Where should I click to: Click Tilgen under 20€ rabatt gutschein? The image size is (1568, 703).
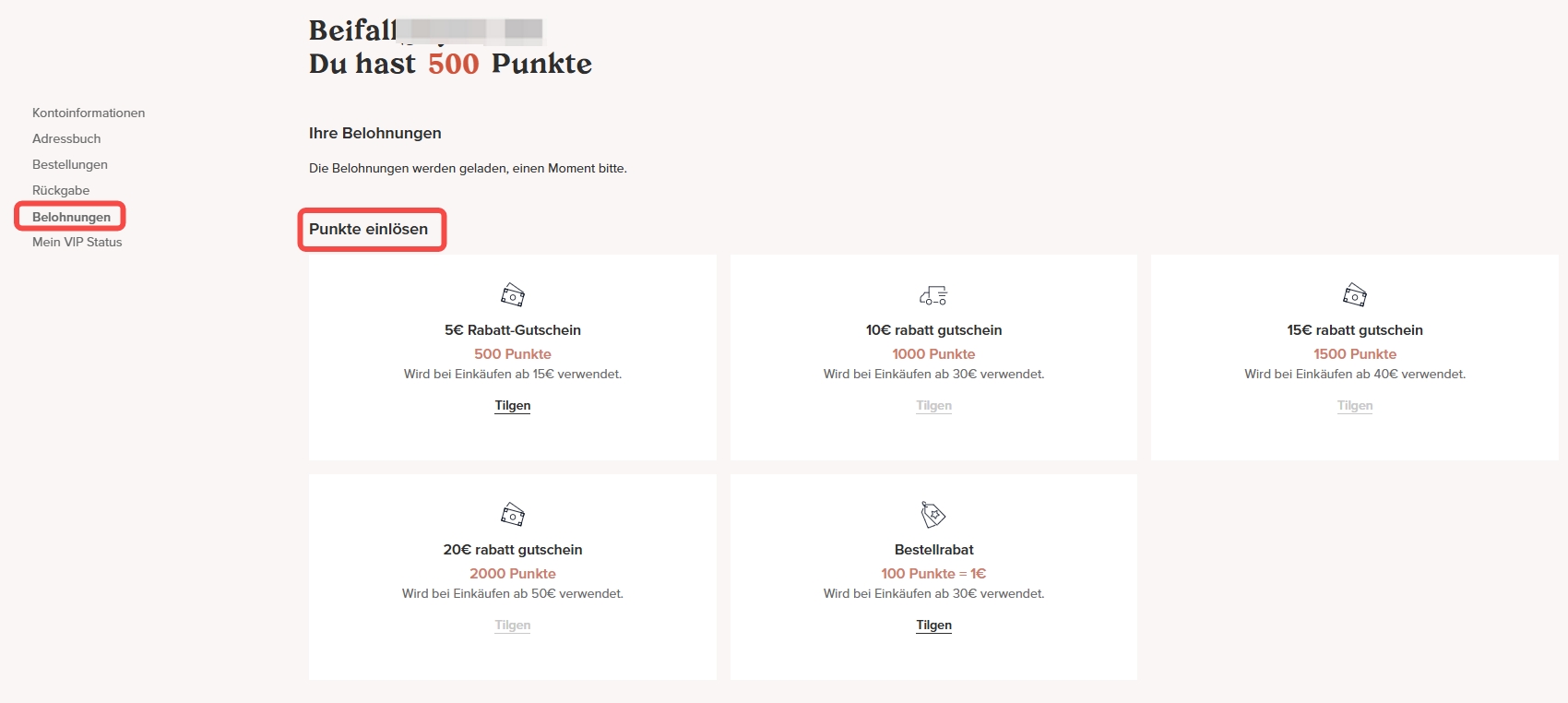[x=513, y=625]
